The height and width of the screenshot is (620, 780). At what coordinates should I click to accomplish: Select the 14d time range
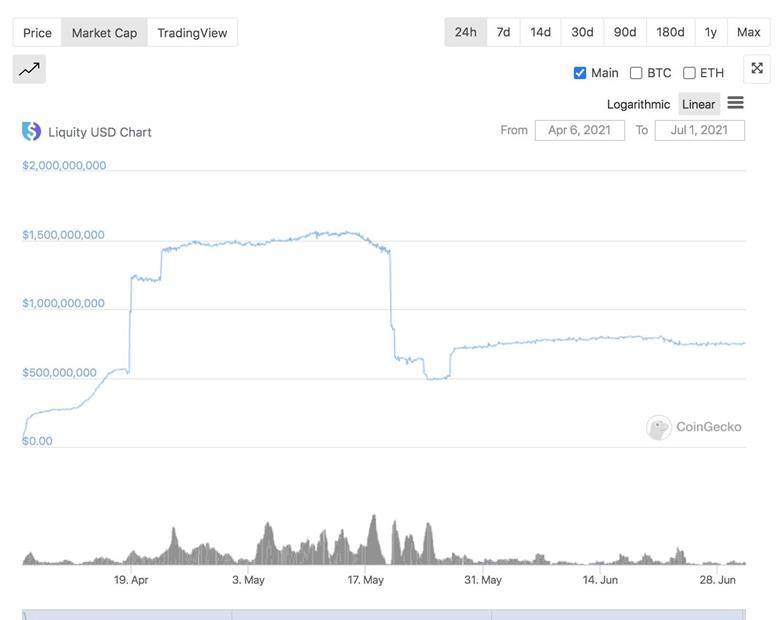pyautogui.click(x=540, y=32)
